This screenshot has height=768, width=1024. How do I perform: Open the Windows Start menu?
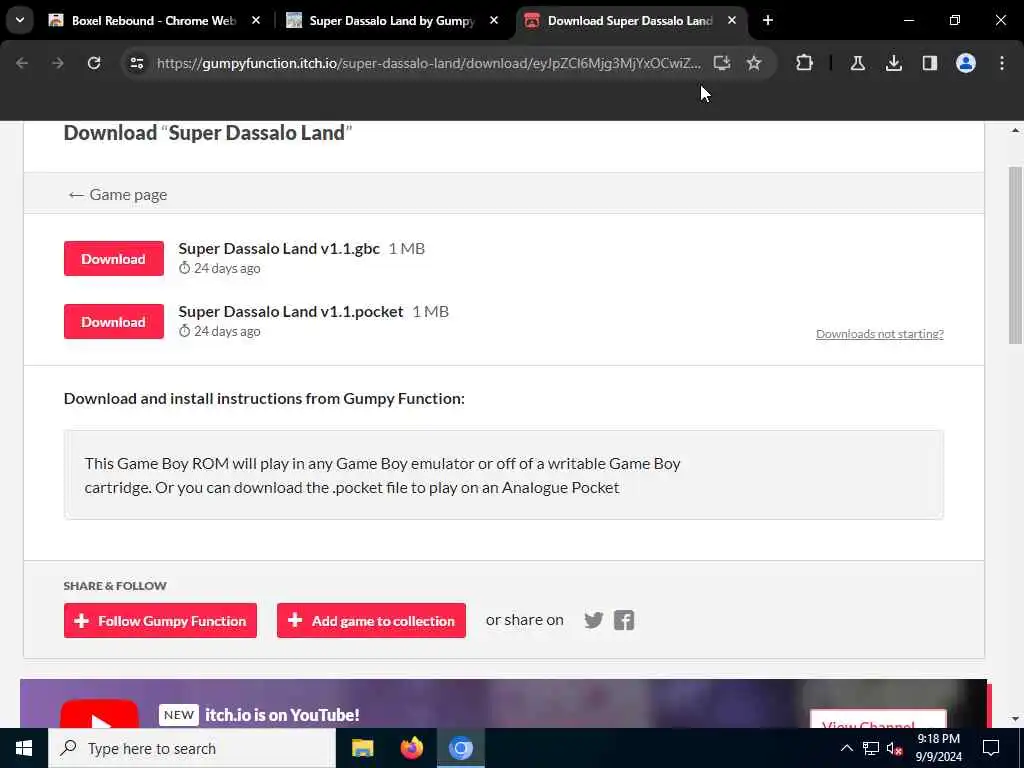point(24,748)
